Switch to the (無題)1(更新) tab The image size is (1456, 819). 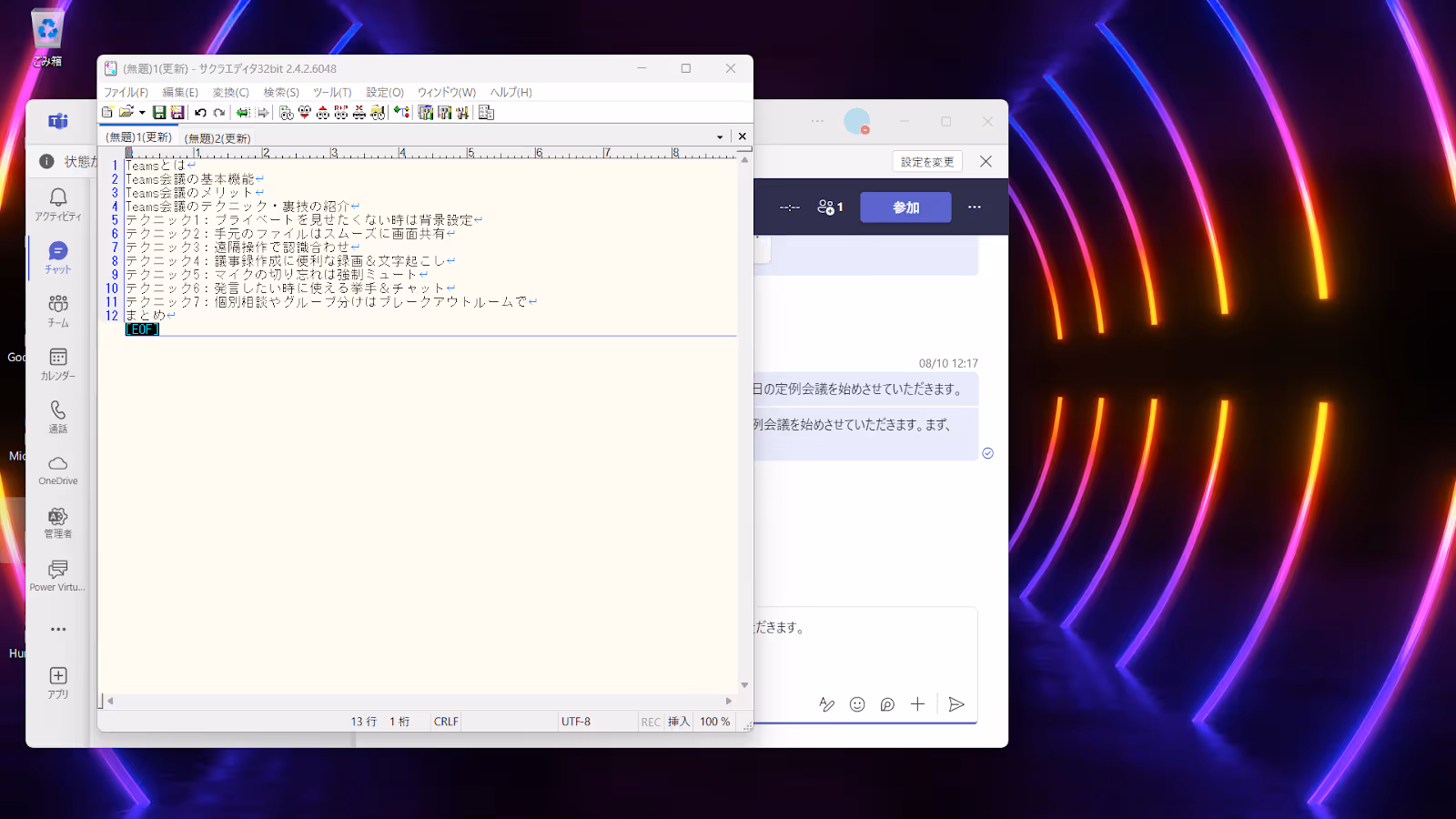[x=138, y=137]
